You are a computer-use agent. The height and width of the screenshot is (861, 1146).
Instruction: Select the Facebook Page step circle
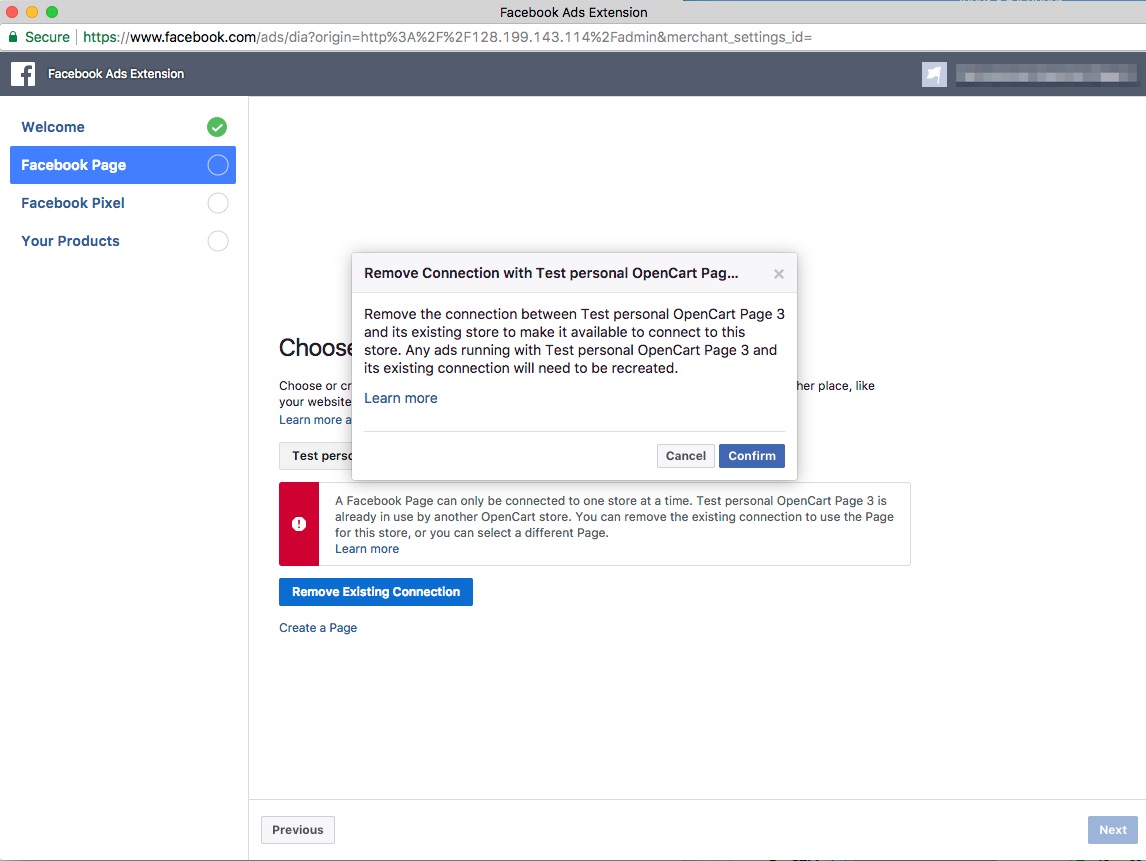[x=218, y=165]
